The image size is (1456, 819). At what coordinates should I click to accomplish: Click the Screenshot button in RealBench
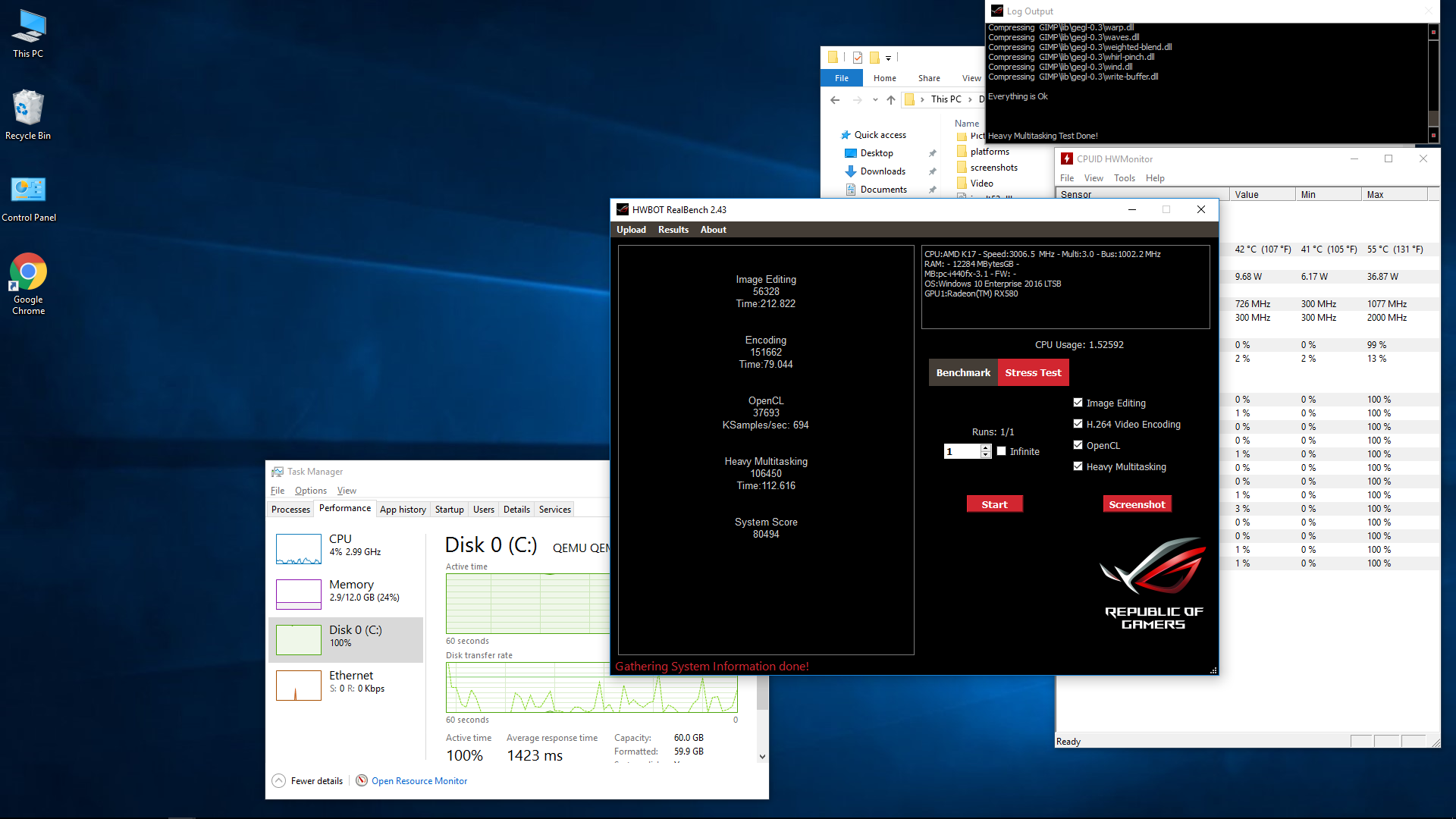[1137, 504]
